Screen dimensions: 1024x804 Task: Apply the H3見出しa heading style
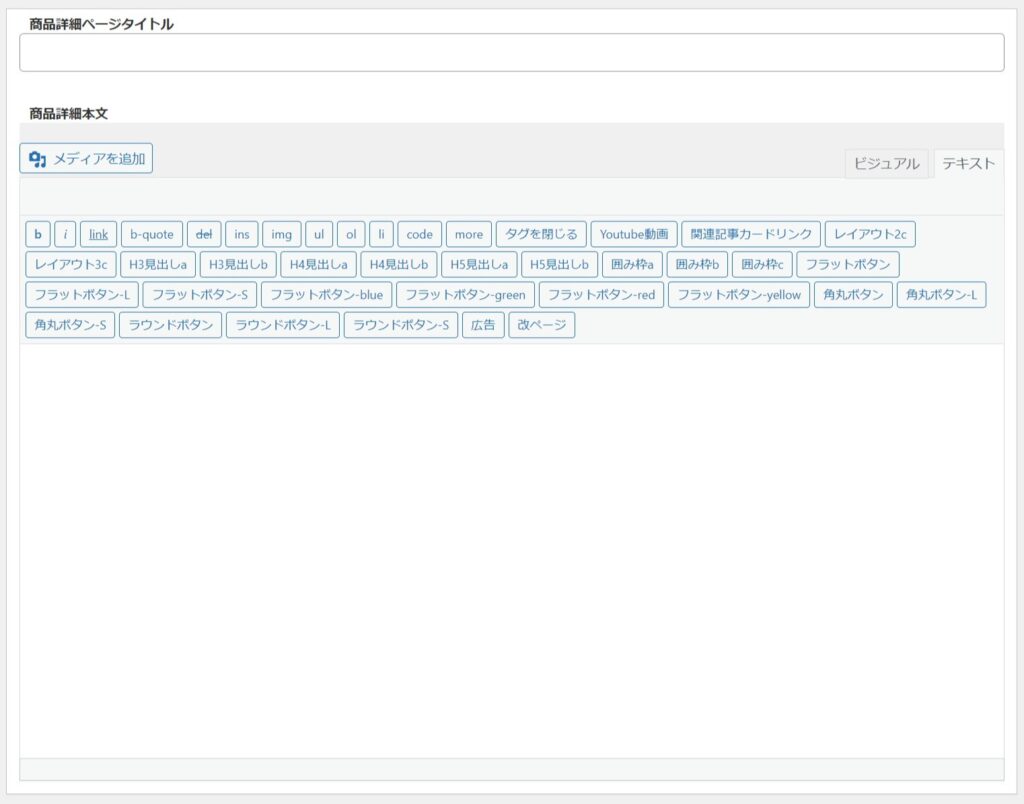158,264
